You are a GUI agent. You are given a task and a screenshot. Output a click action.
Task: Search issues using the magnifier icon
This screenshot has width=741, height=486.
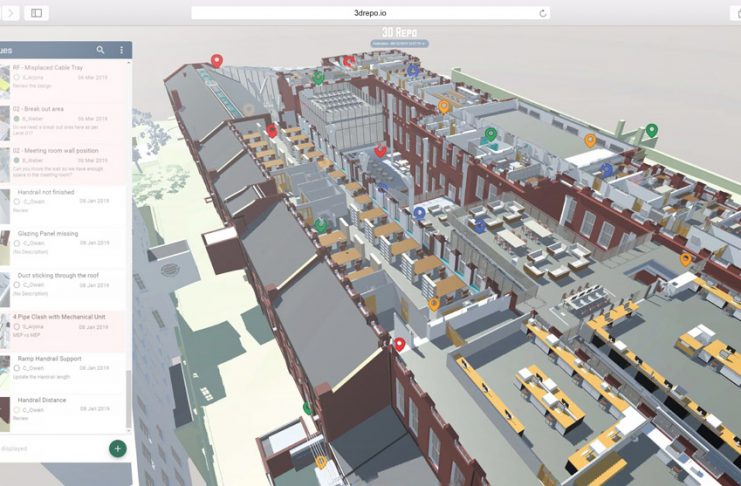[100, 50]
